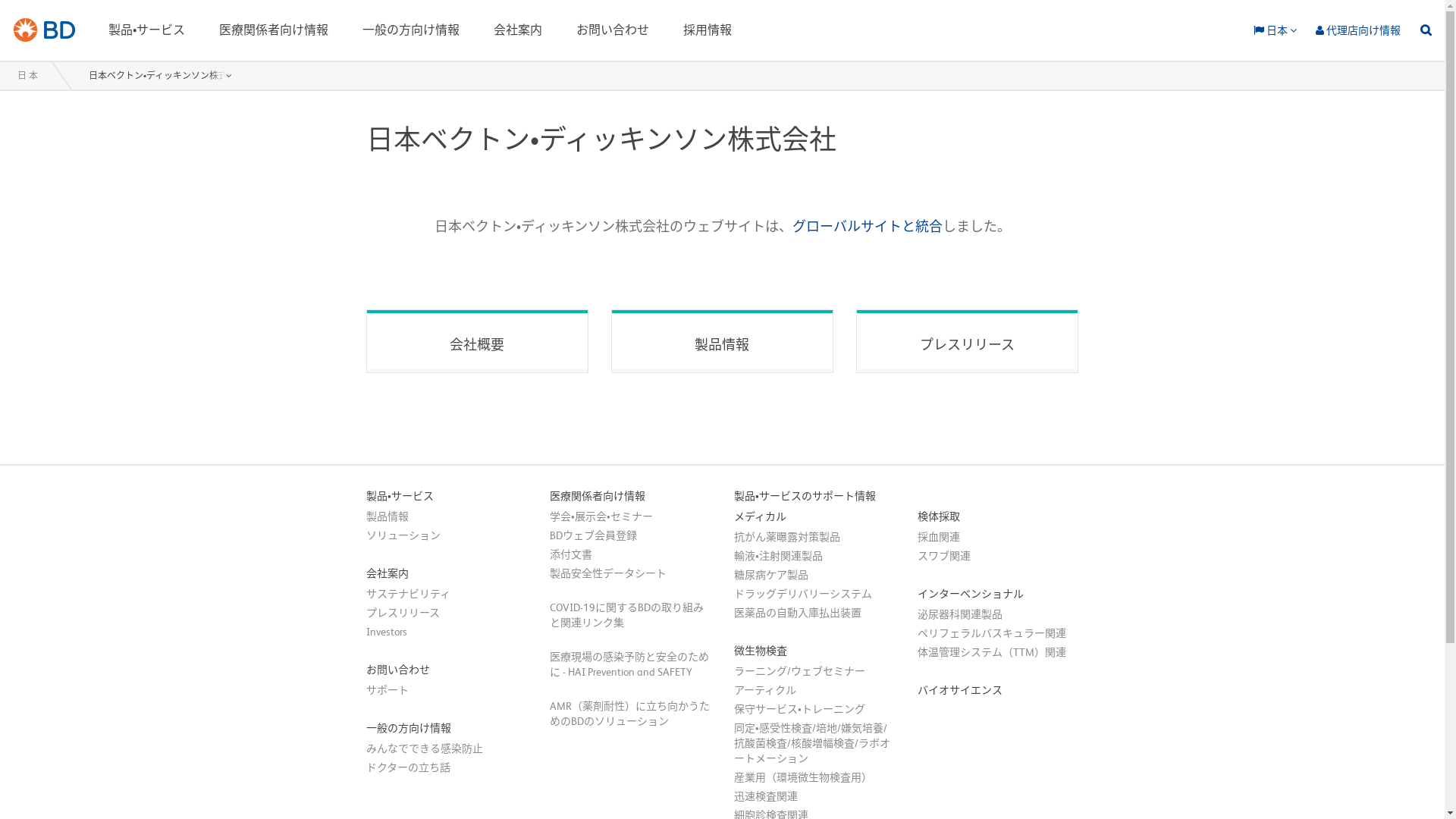Open footer link アーティクル
This screenshot has height=819, width=1456.
click(765, 690)
